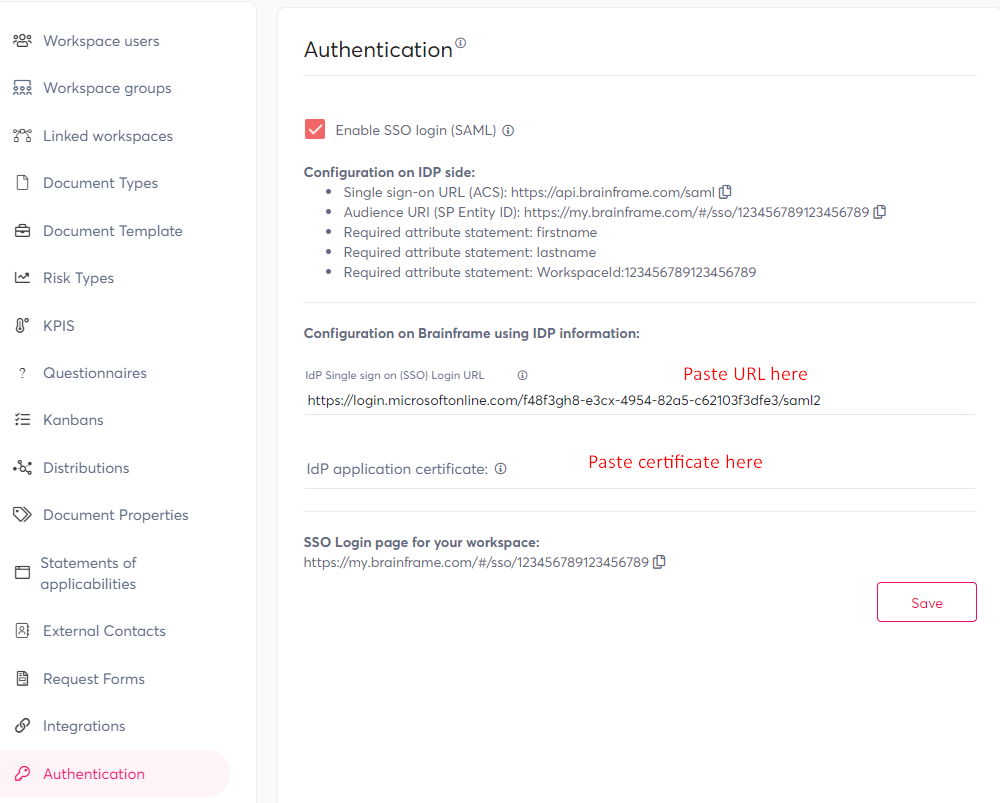Image resolution: width=1000 pixels, height=803 pixels.
Task: Copy the Audience URI SP Entity ID
Action: point(880,212)
